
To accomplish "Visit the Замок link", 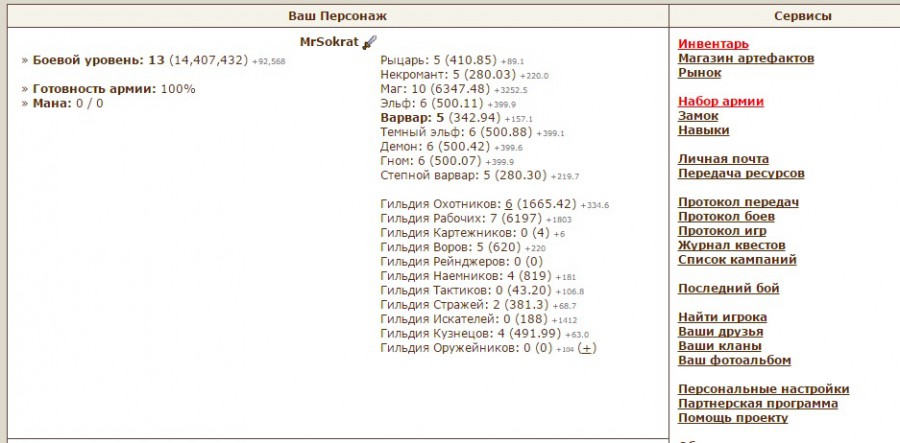I will (698, 116).
